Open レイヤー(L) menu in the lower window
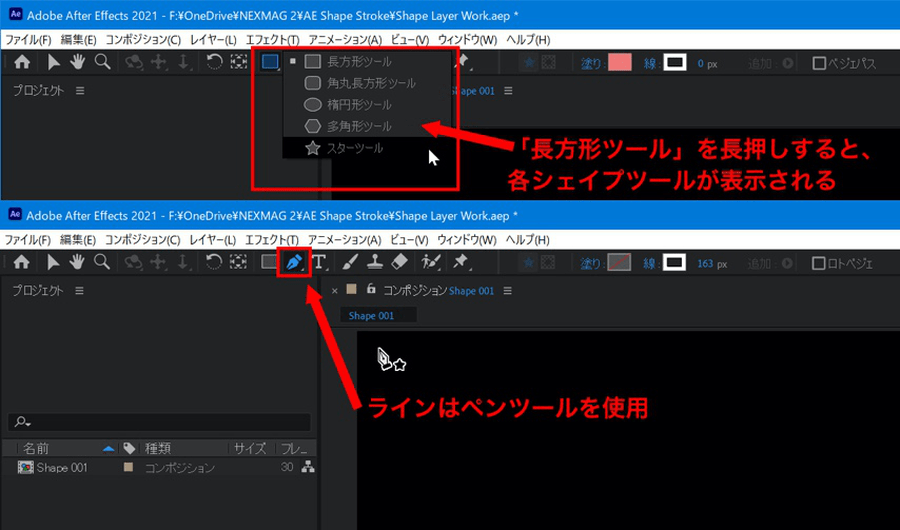The width and height of the screenshot is (900, 530). coord(212,239)
